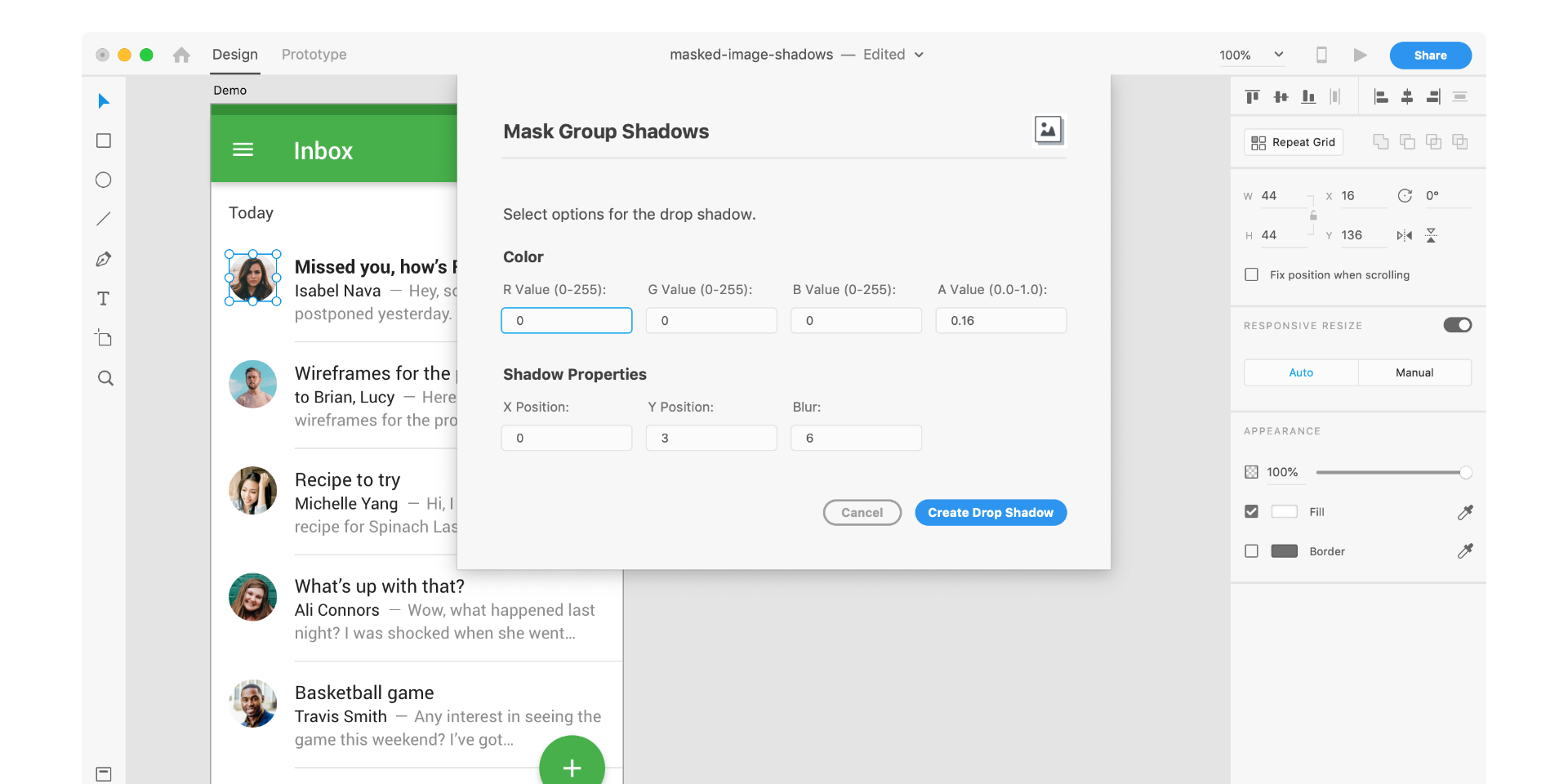Viewport: 1568px width, 784px height.
Task: Open the plugin image icon in dialog header
Action: (1049, 130)
